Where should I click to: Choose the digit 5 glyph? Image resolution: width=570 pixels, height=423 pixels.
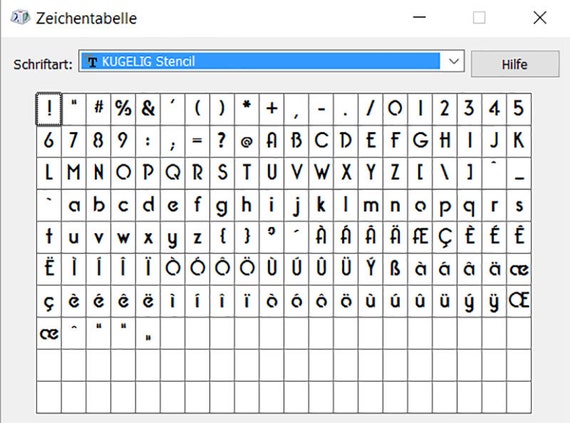[x=518, y=109]
